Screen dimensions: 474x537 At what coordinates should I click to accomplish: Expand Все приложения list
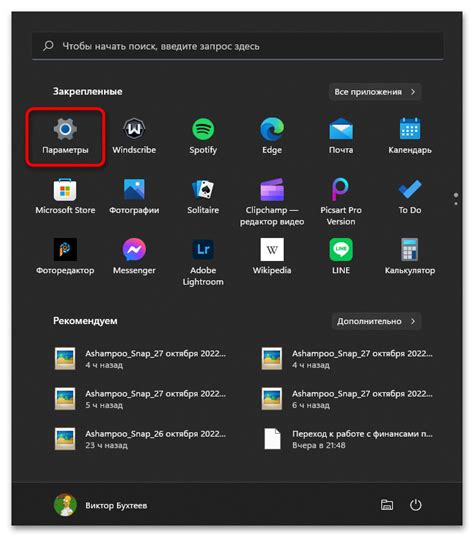[375, 92]
